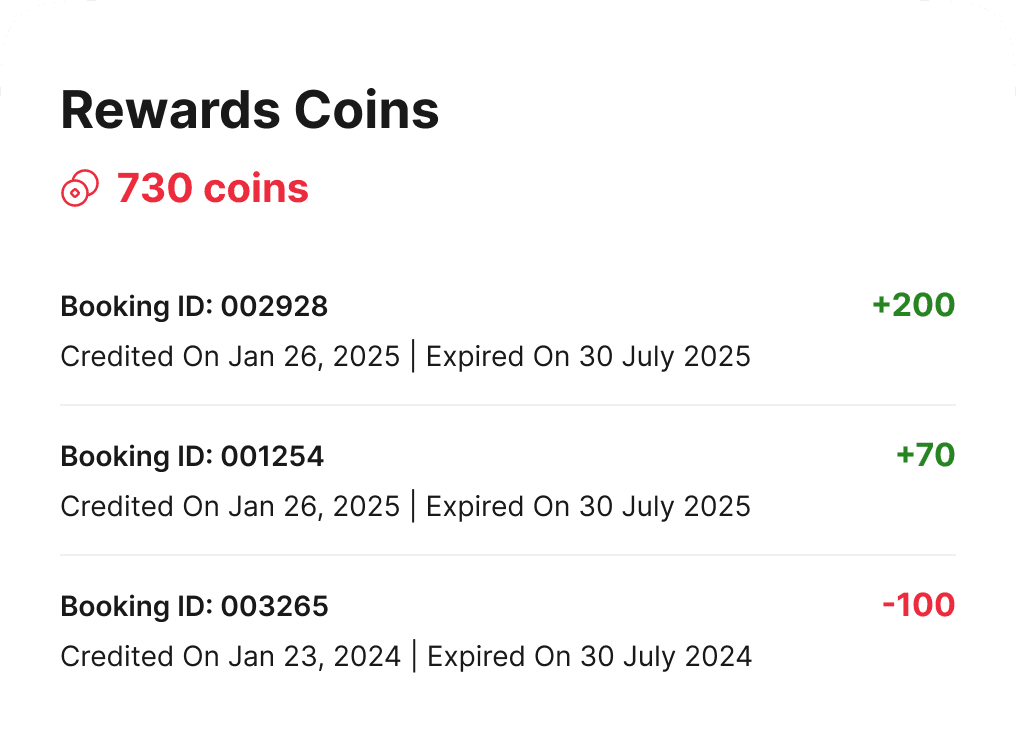Open Booking ID: 002928 entry
This screenshot has width=1016, height=756.
point(194,306)
